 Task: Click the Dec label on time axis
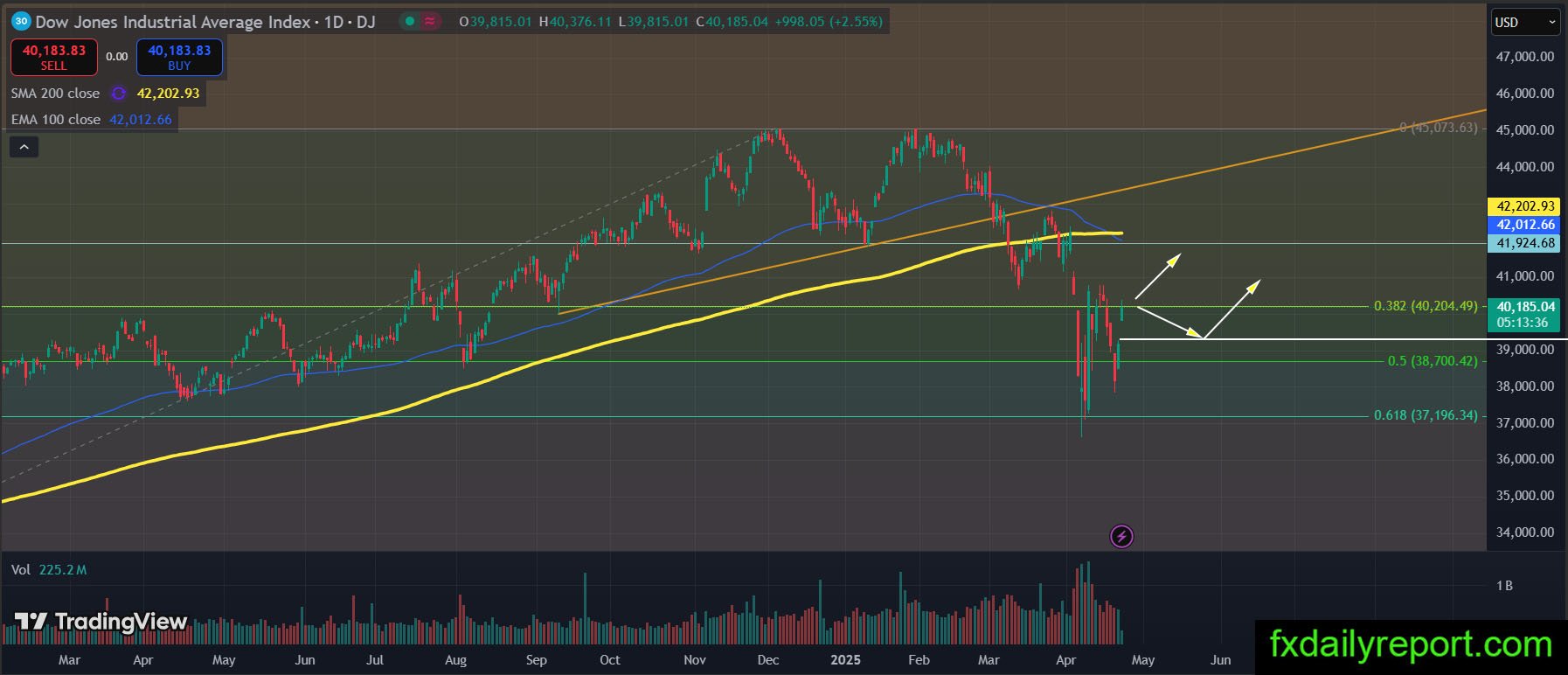(768, 660)
